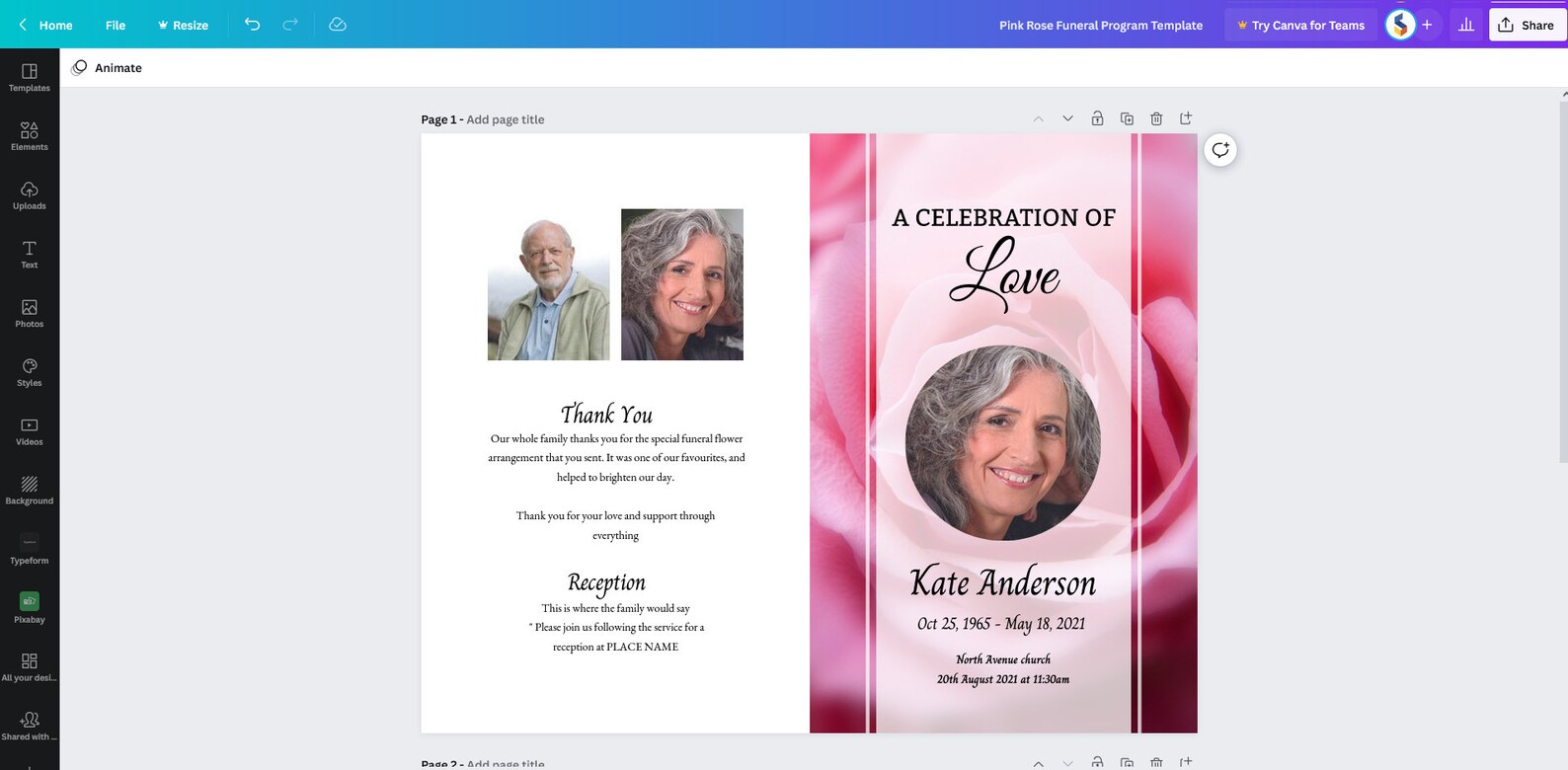This screenshot has width=1568, height=770.
Task: Click the cloud save status icon
Action: point(338,25)
